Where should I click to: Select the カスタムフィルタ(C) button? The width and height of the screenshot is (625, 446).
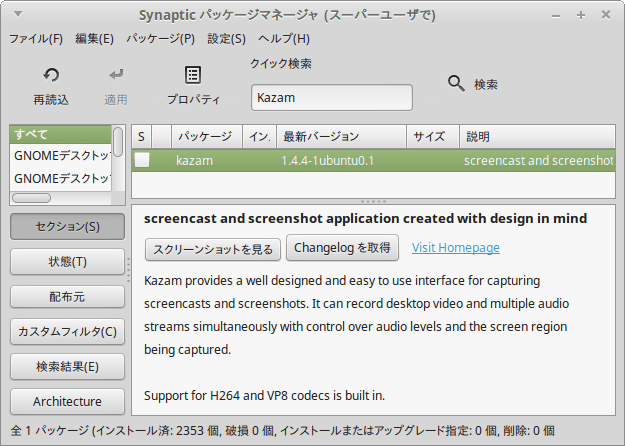[x=67, y=331]
